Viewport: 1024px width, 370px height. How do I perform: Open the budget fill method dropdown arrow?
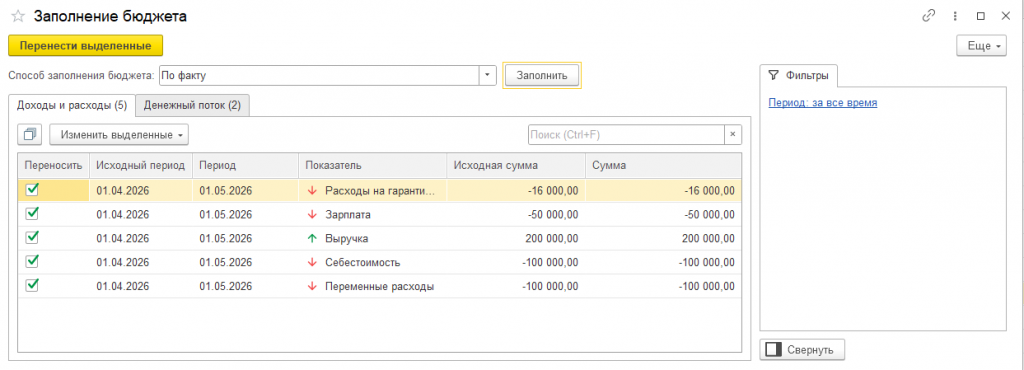coord(487,75)
